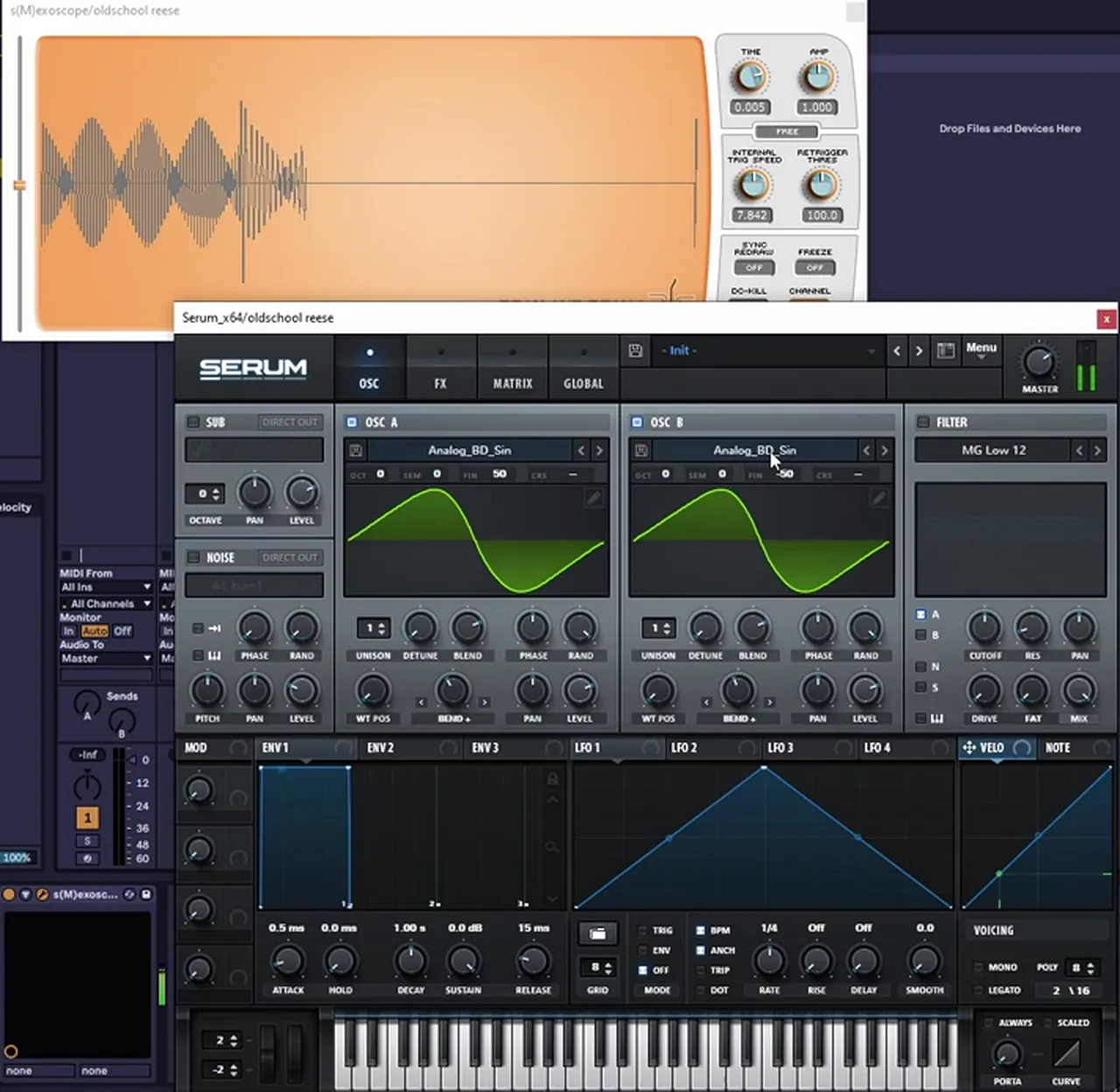Open the All Channels dropdown
1120x1092 pixels.
(106, 604)
